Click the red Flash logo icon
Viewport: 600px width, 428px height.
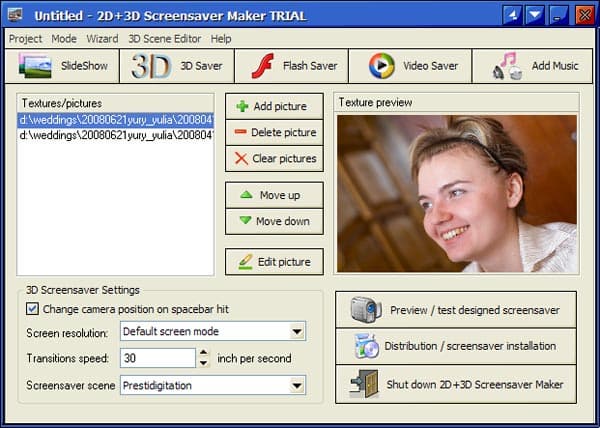[x=263, y=66]
